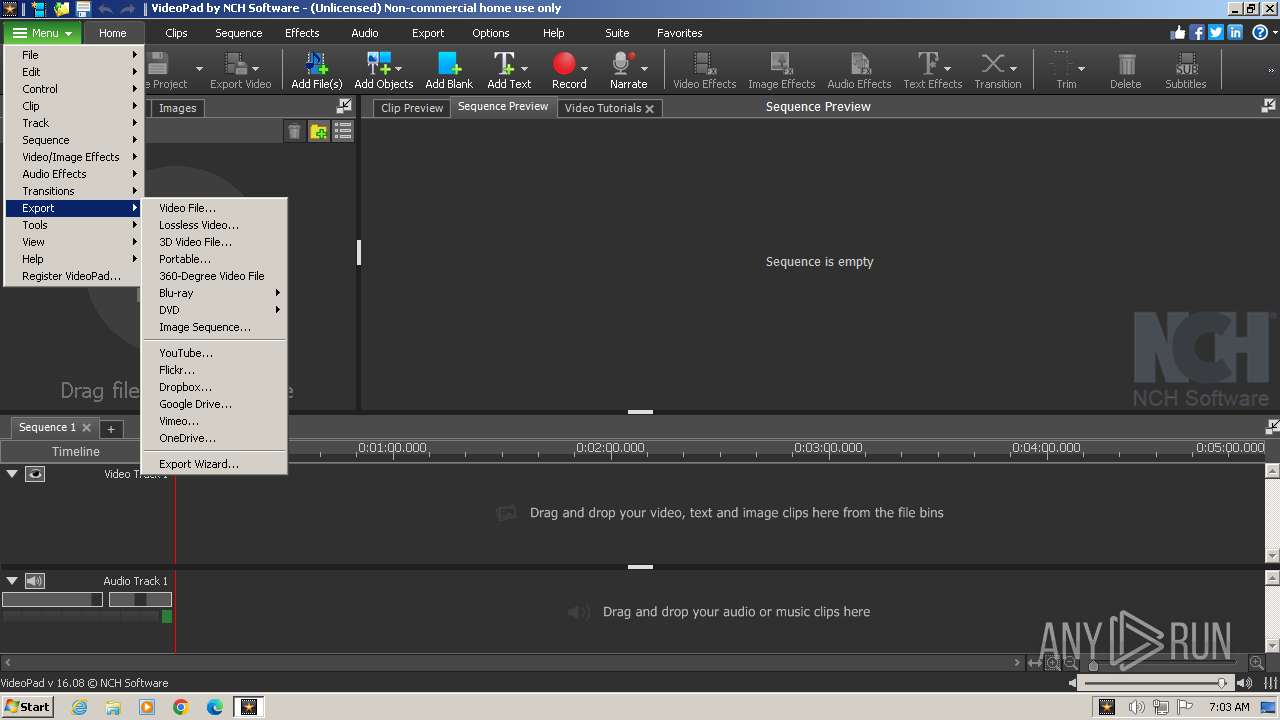Open the Transition dropdown arrow

pyautogui.click(x=1013, y=69)
